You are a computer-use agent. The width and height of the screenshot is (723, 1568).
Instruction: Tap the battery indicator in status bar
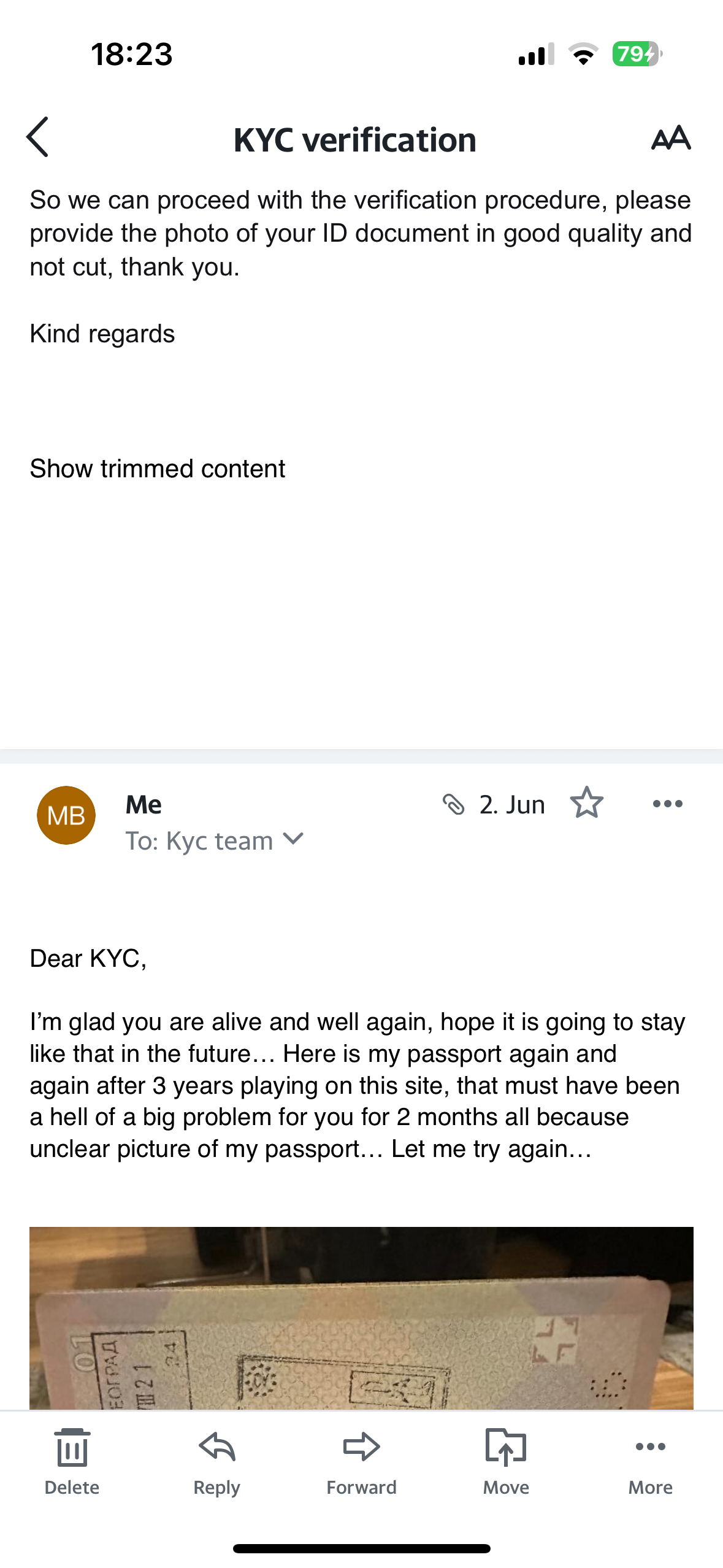[636, 54]
